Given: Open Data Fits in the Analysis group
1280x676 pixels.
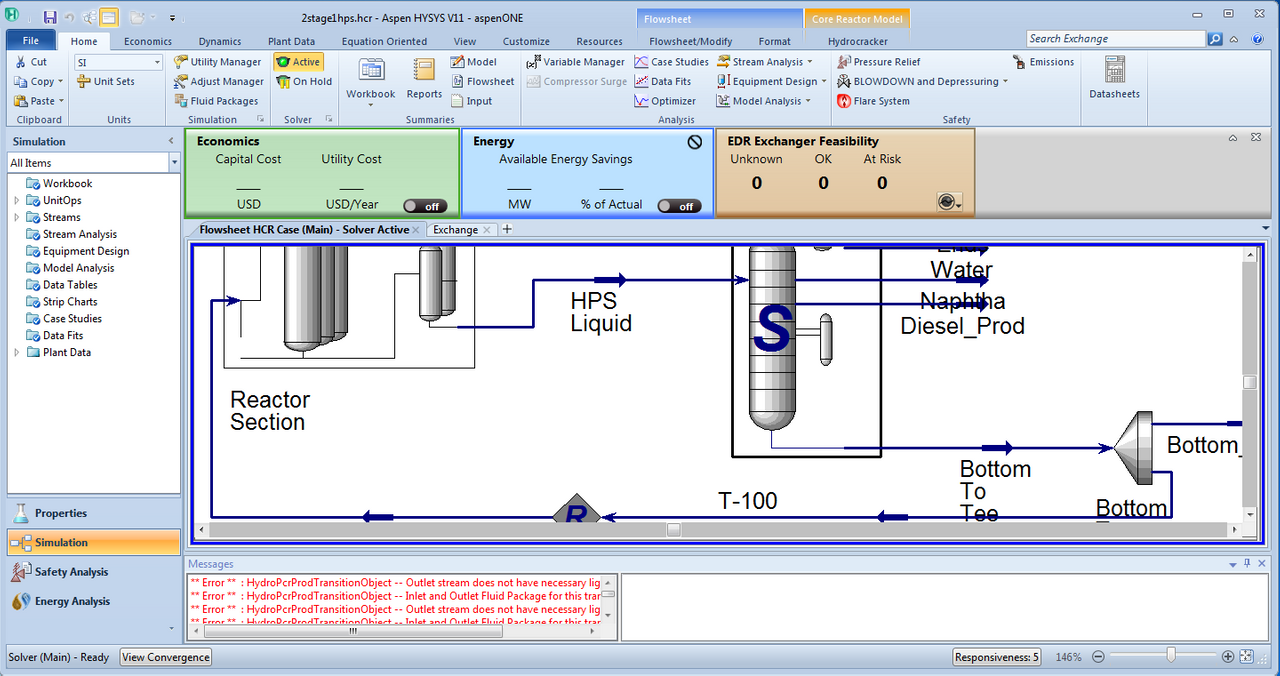Looking at the screenshot, I should (x=663, y=82).
